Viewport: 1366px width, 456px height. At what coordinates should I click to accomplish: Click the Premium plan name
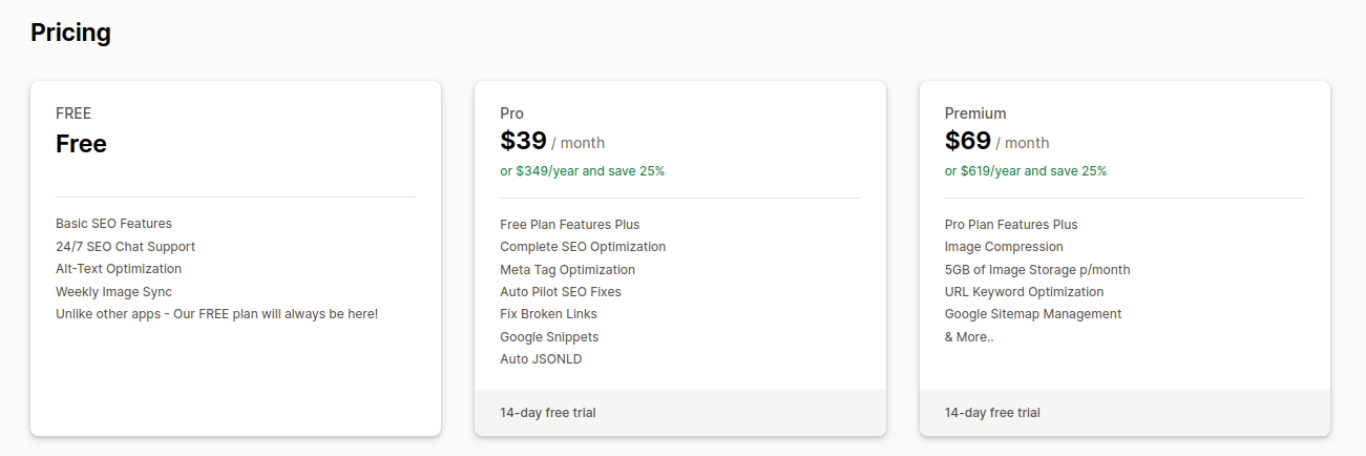975,114
